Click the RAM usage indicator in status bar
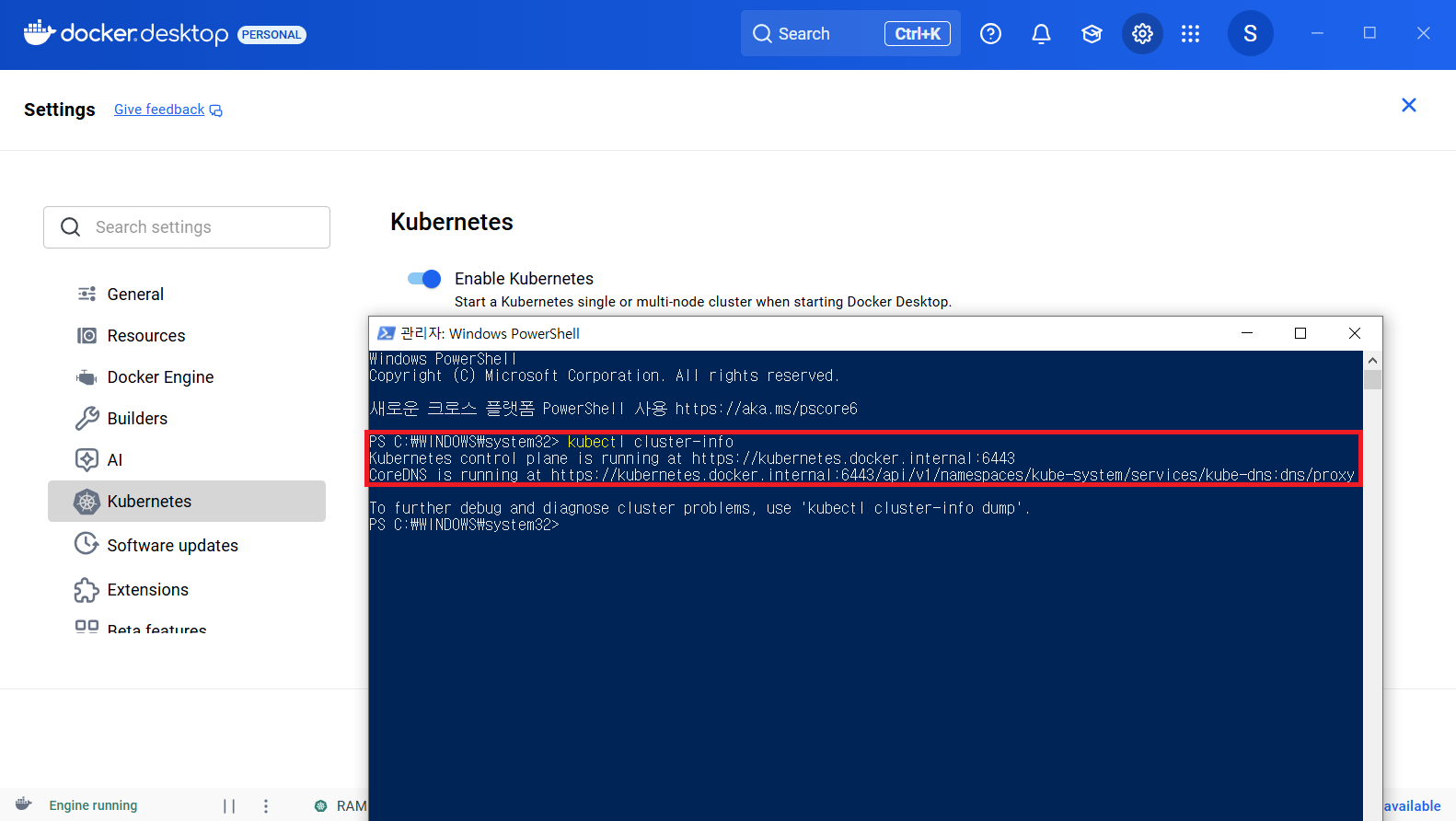 pyautogui.click(x=341, y=806)
